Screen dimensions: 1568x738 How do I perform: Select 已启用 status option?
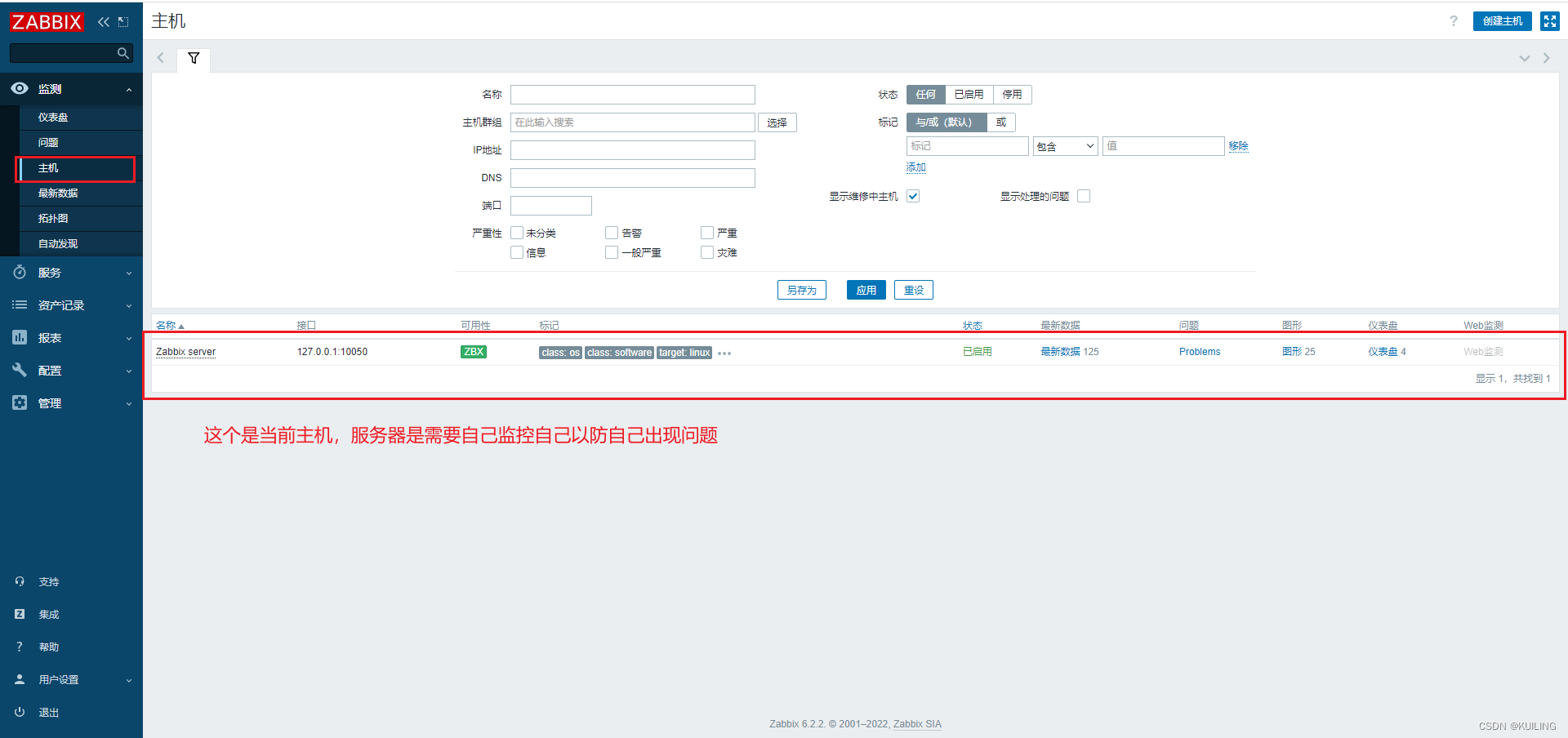[969, 95]
